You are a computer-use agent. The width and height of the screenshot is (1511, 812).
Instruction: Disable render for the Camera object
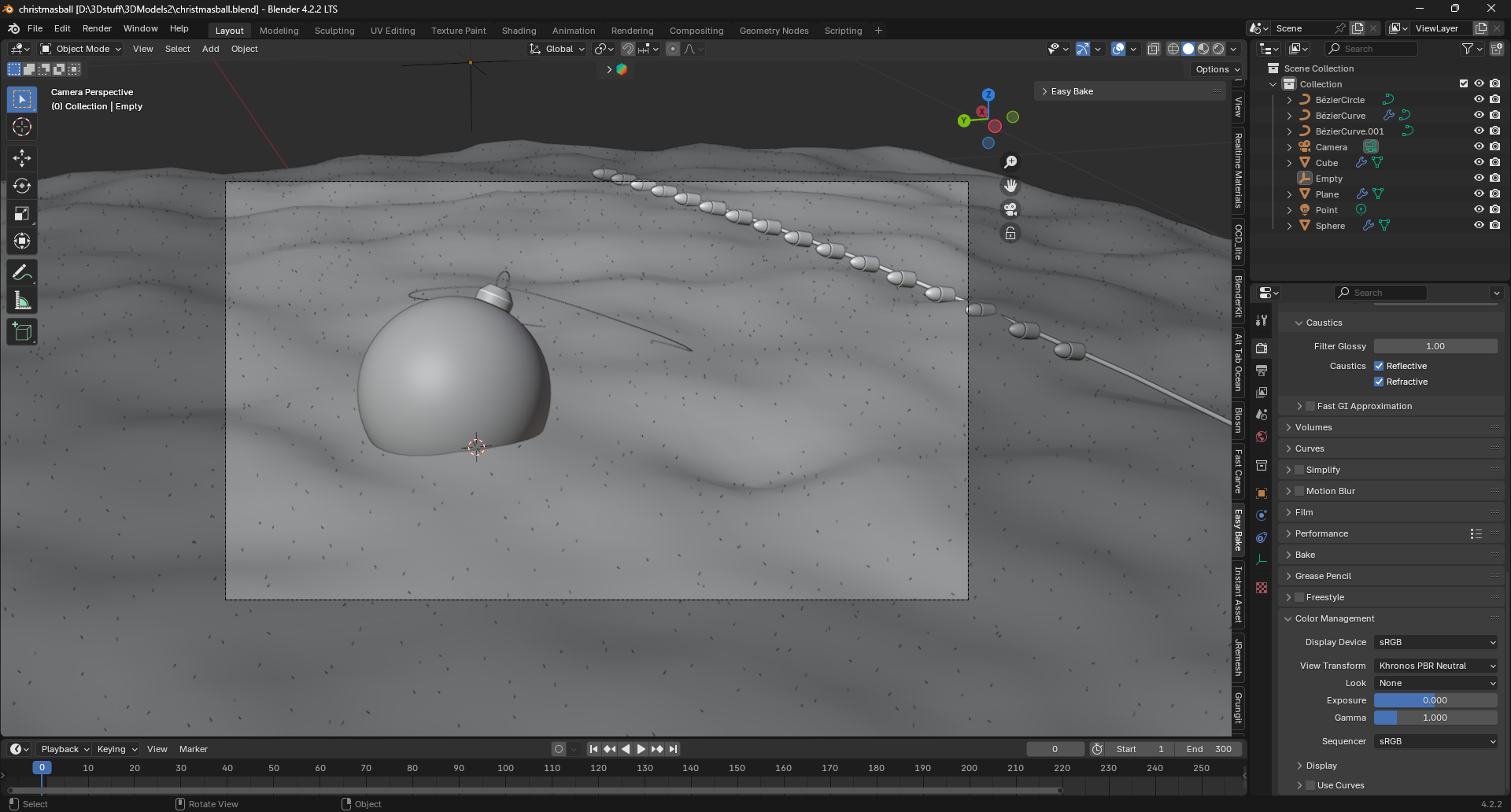(x=1494, y=147)
